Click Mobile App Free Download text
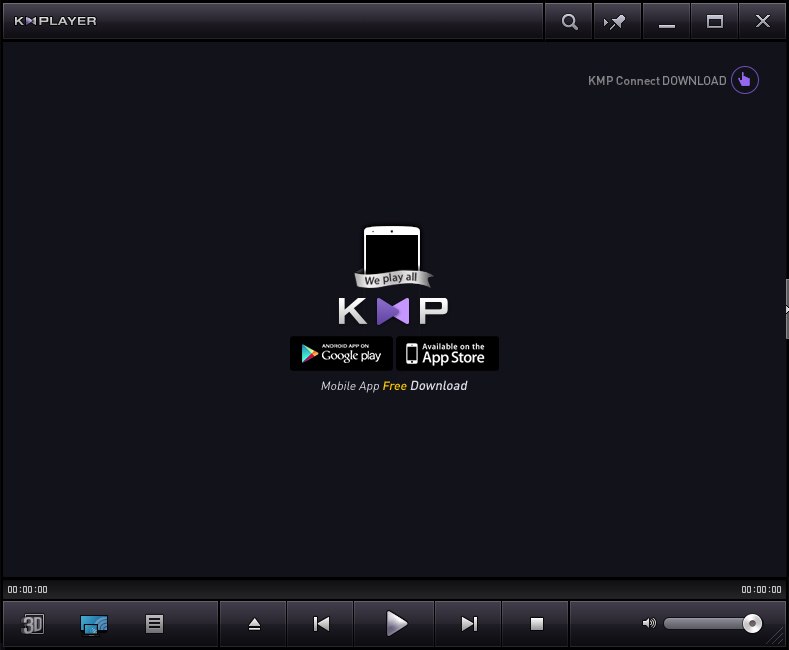789x650 pixels. pos(394,386)
